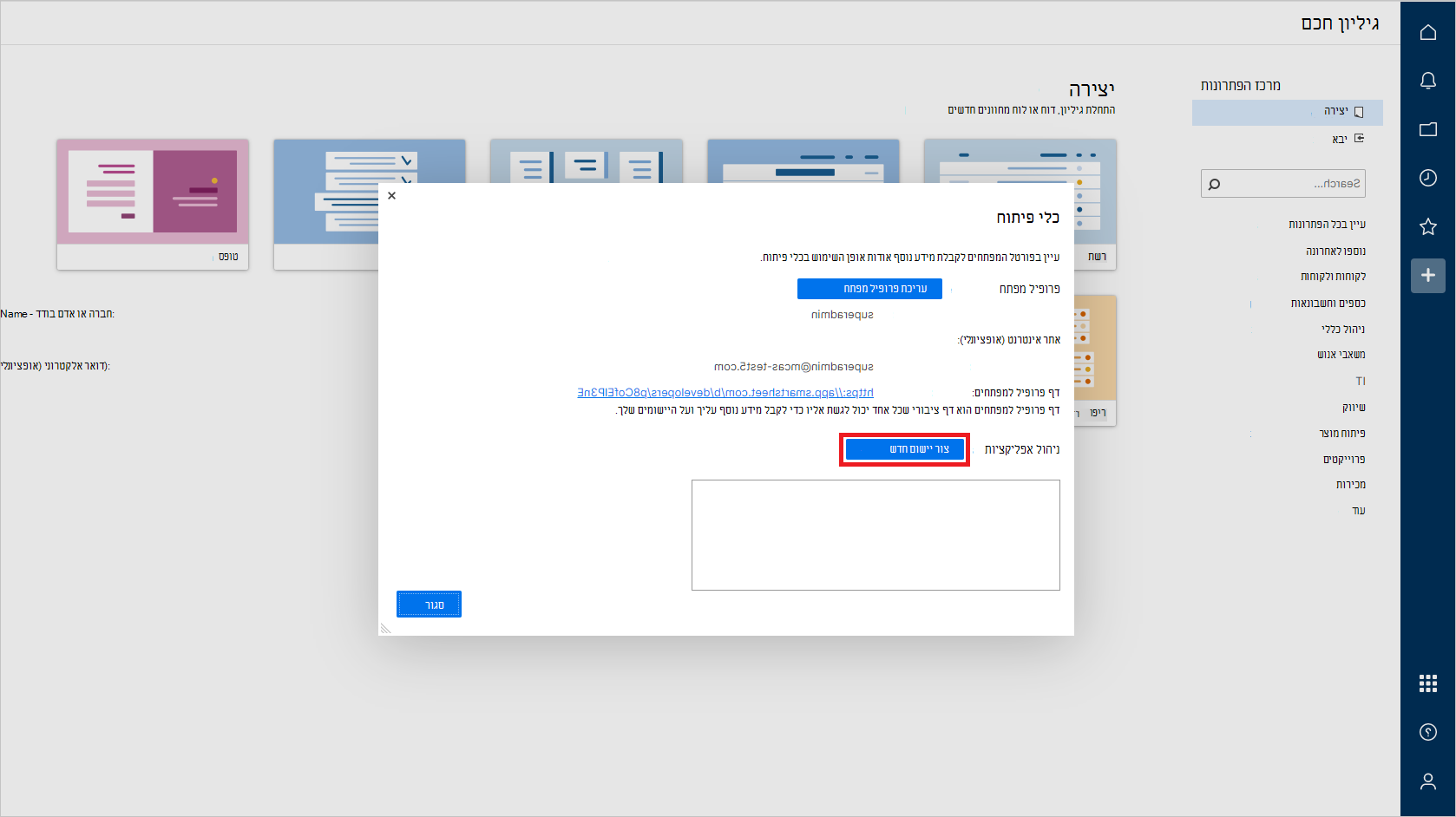Close the כלי פיתוח dialog with X
The height and width of the screenshot is (817, 1456).
point(392,195)
